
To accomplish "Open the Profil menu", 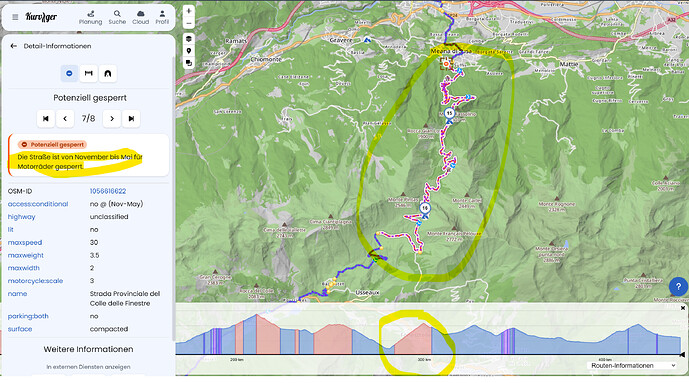I will click(x=162, y=18).
